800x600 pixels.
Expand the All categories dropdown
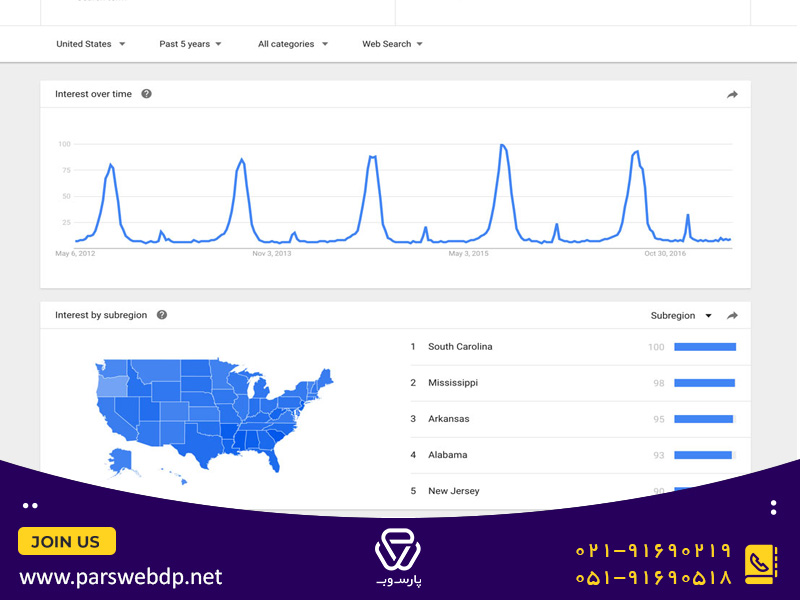pos(293,44)
